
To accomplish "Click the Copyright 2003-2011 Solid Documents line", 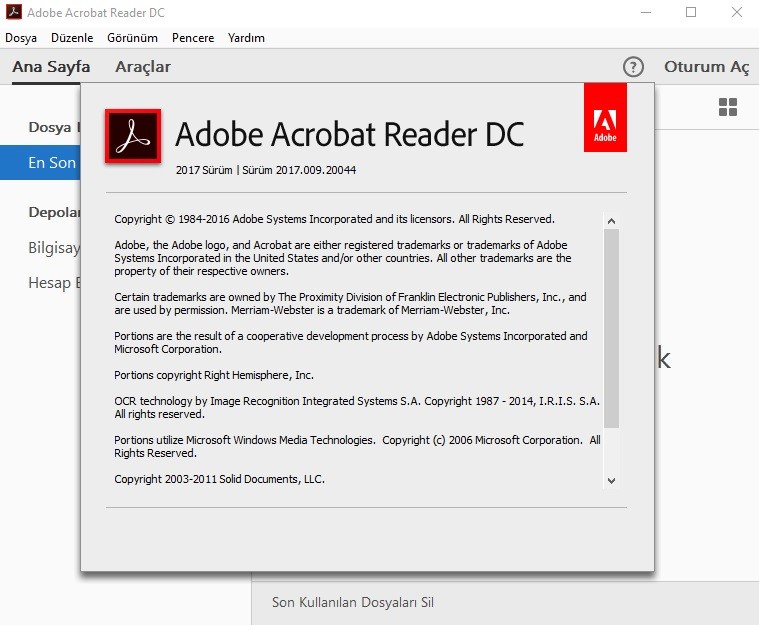I will [x=219, y=479].
